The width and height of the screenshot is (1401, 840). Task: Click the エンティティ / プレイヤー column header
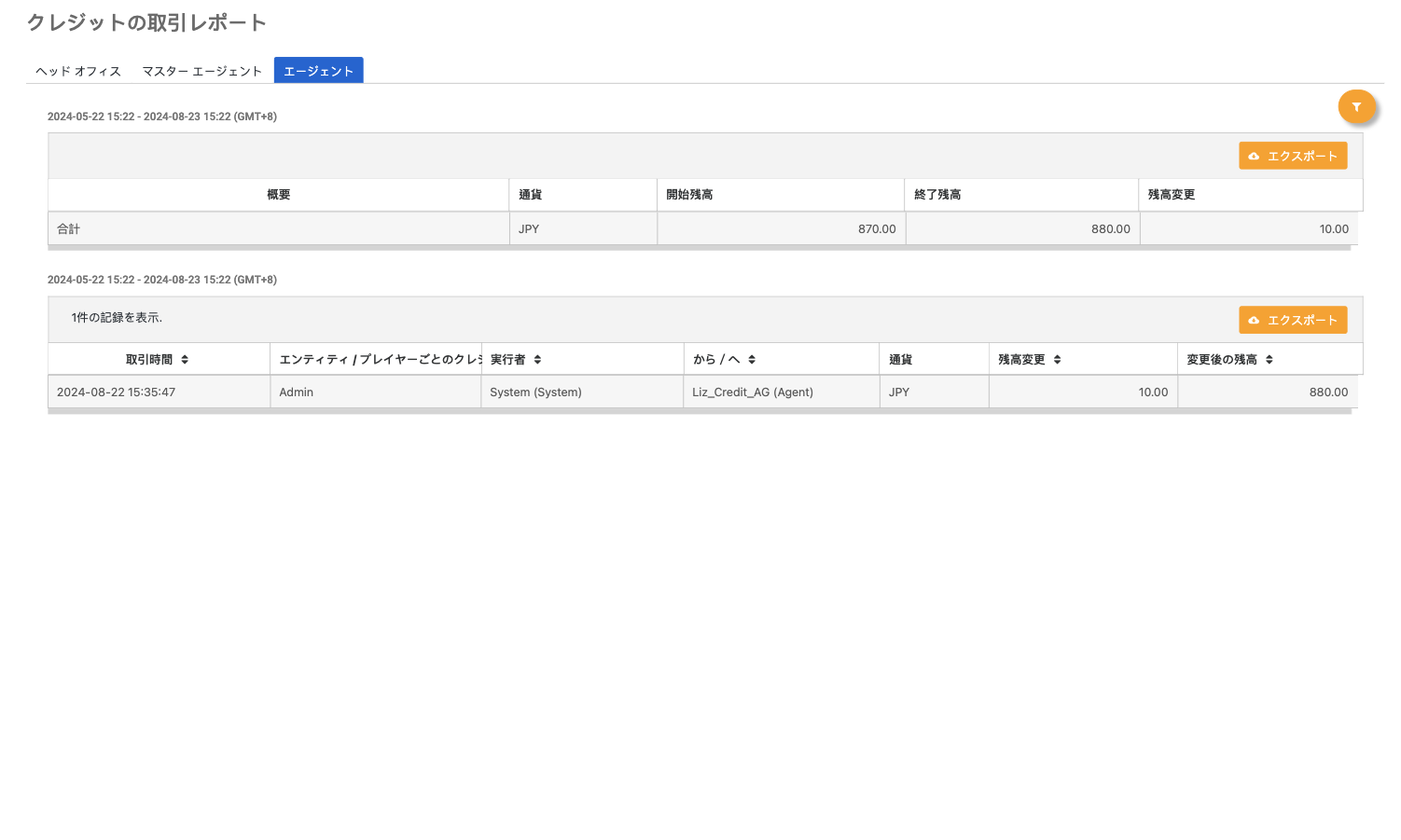coord(376,360)
